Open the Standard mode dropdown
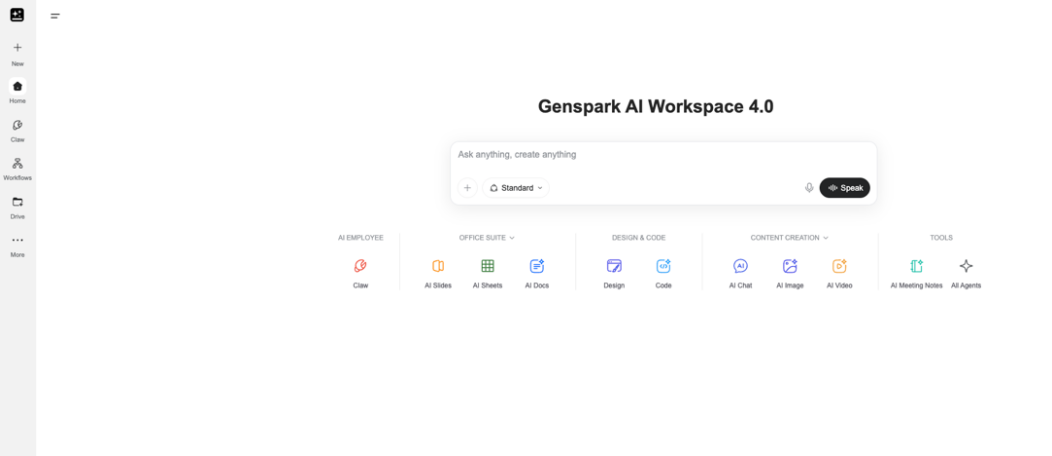The height and width of the screenshot is (456, 1052). coord(516,188)
